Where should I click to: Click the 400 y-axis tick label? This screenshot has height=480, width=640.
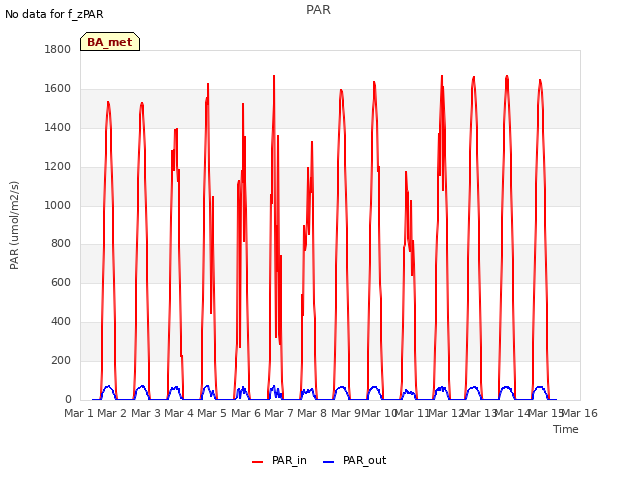61,322
